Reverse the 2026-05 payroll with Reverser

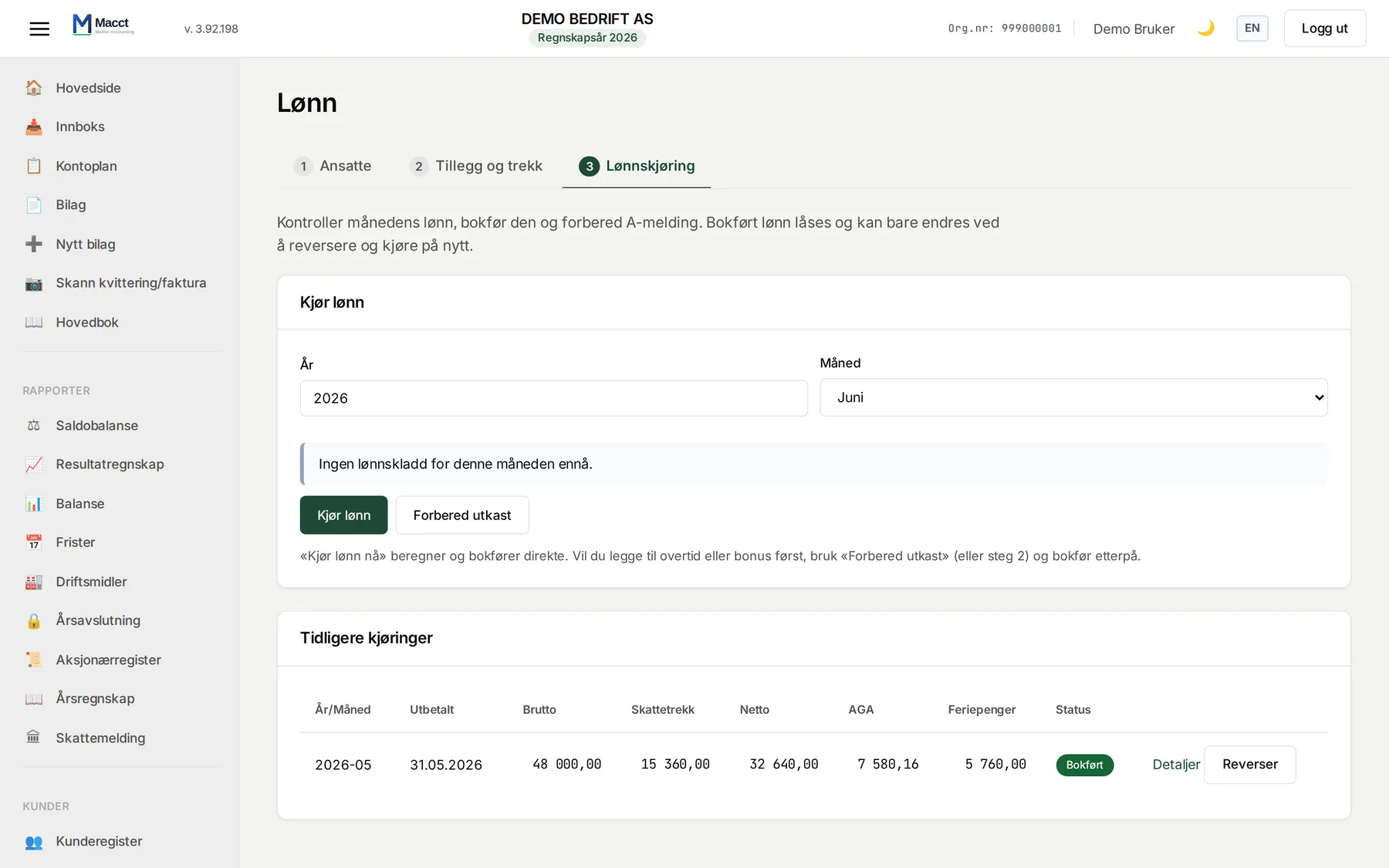1250,765
